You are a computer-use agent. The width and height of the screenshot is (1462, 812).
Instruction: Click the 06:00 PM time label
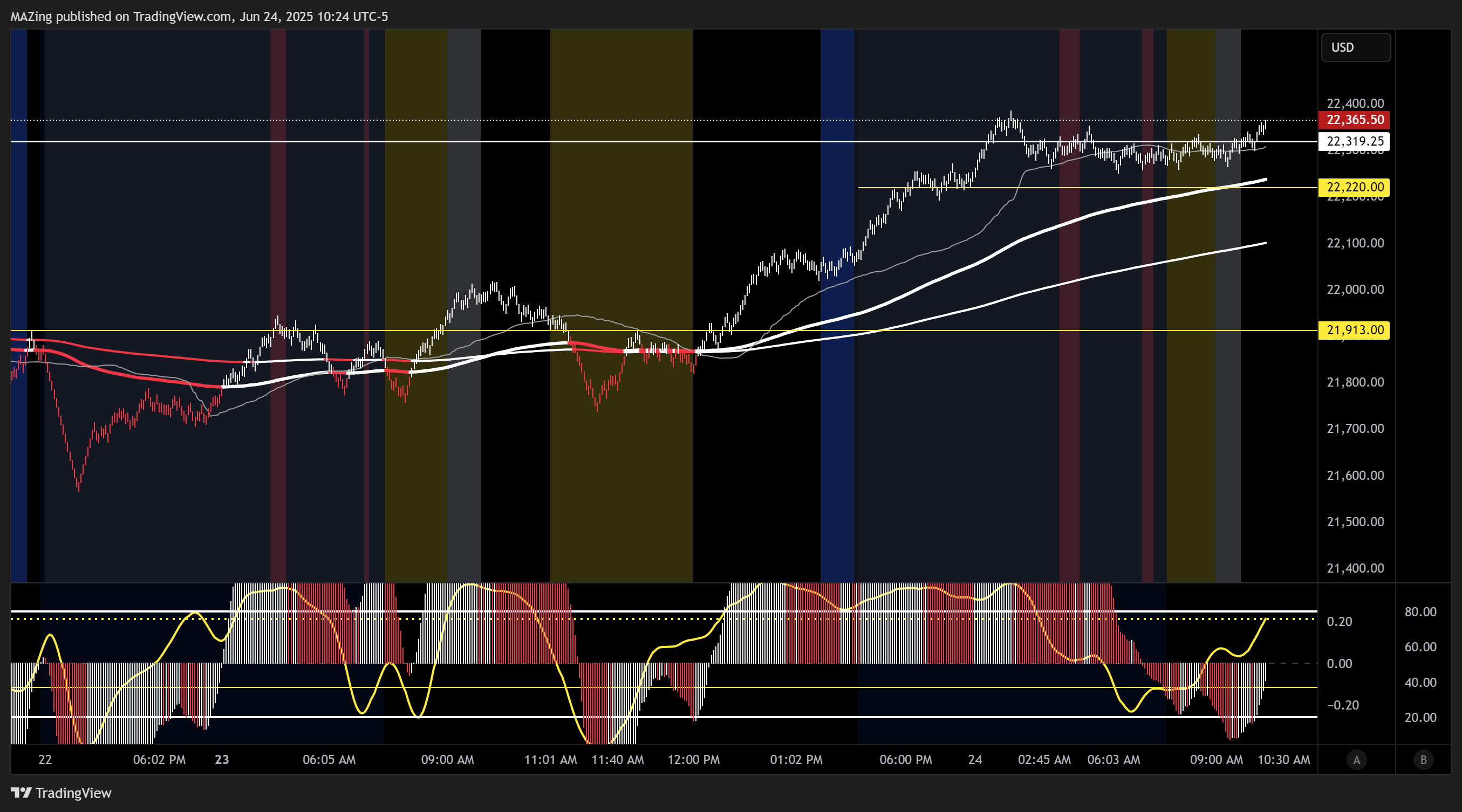[906, 760]
